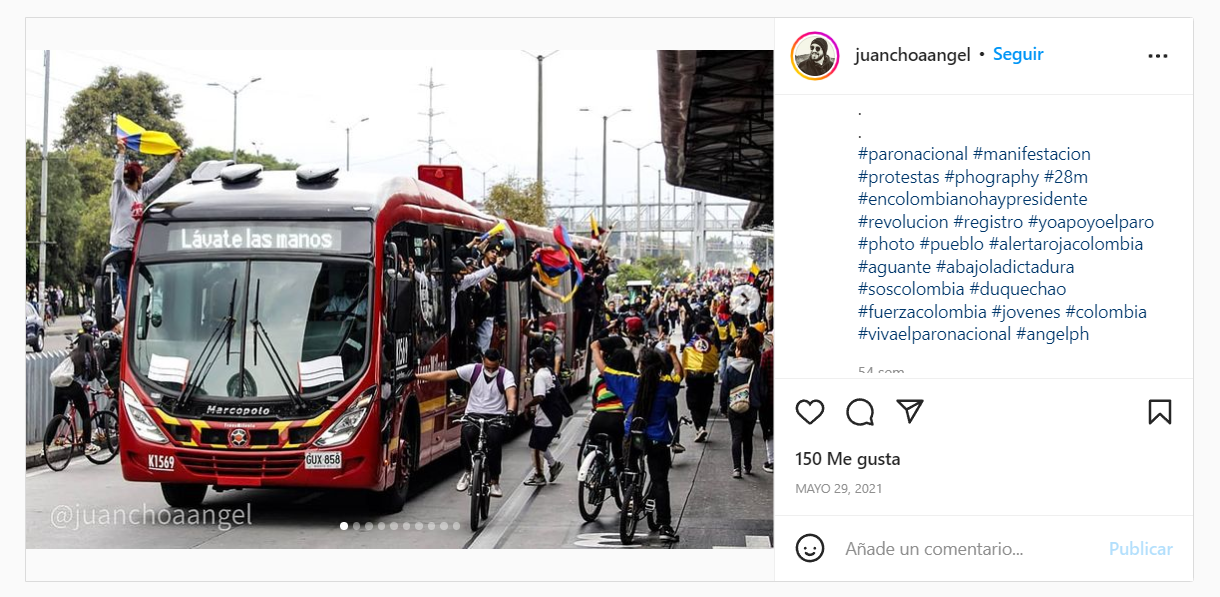This screenshot has height=597, width=1220.
Task: View juanchoaangel profile picture
Action: coord(815,56)
